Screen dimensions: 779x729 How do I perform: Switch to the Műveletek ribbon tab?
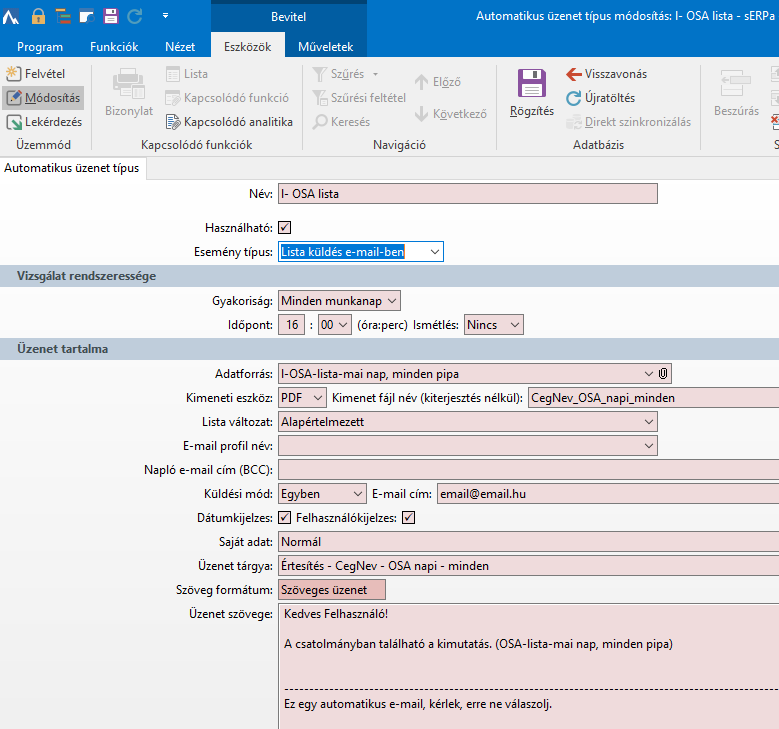324,47
